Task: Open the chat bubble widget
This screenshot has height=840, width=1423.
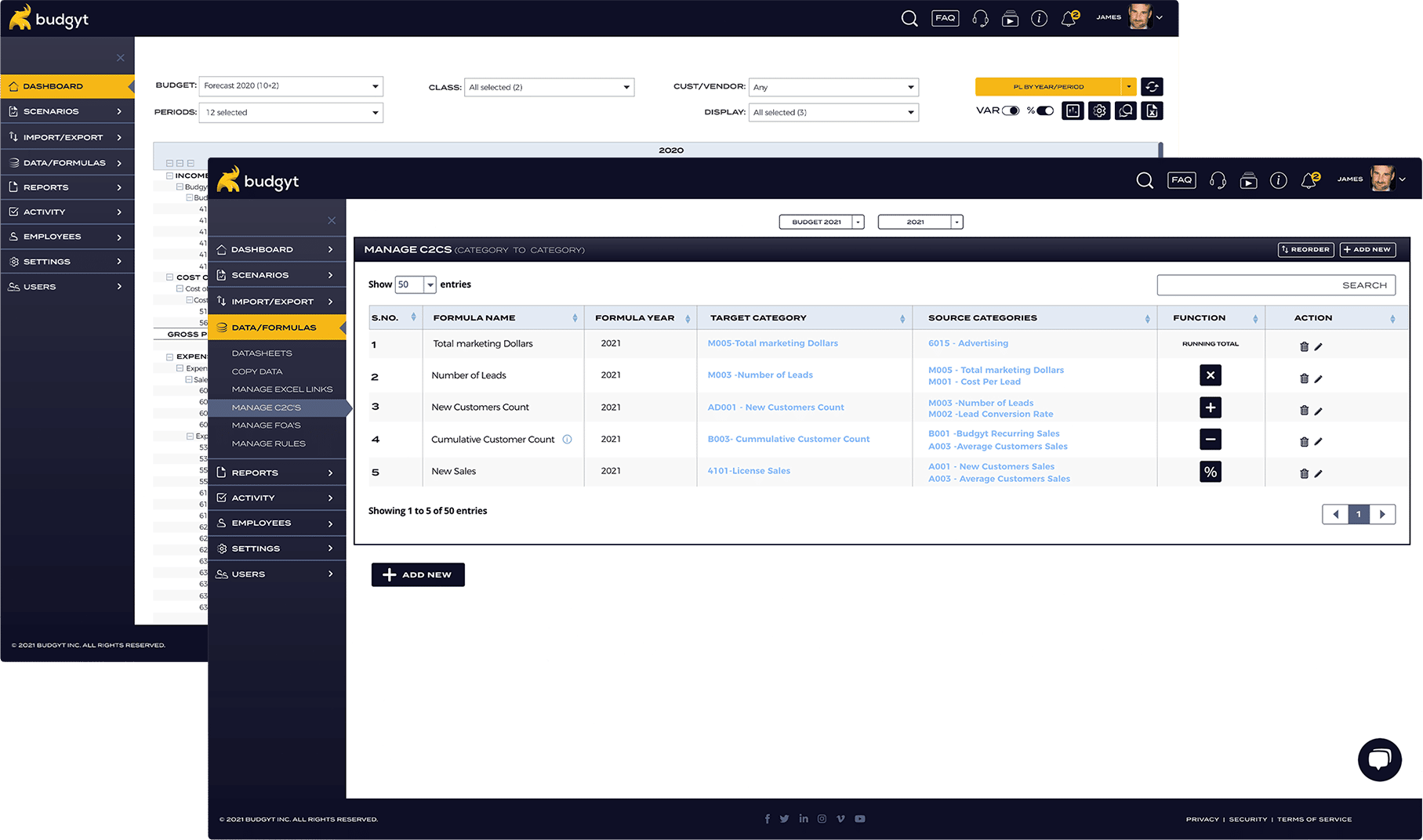Action: click(1380, 759)
